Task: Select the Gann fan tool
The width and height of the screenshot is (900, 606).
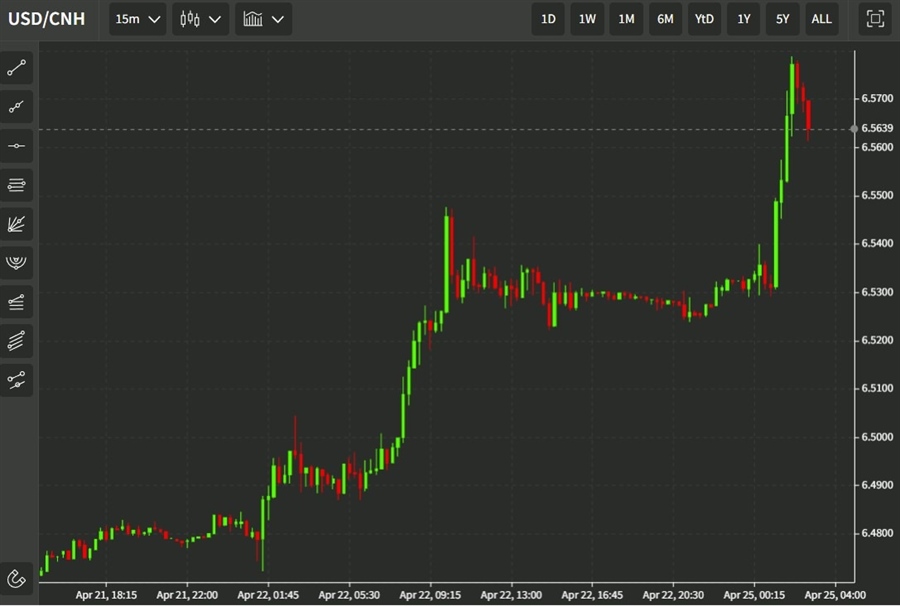Action: 17,224
